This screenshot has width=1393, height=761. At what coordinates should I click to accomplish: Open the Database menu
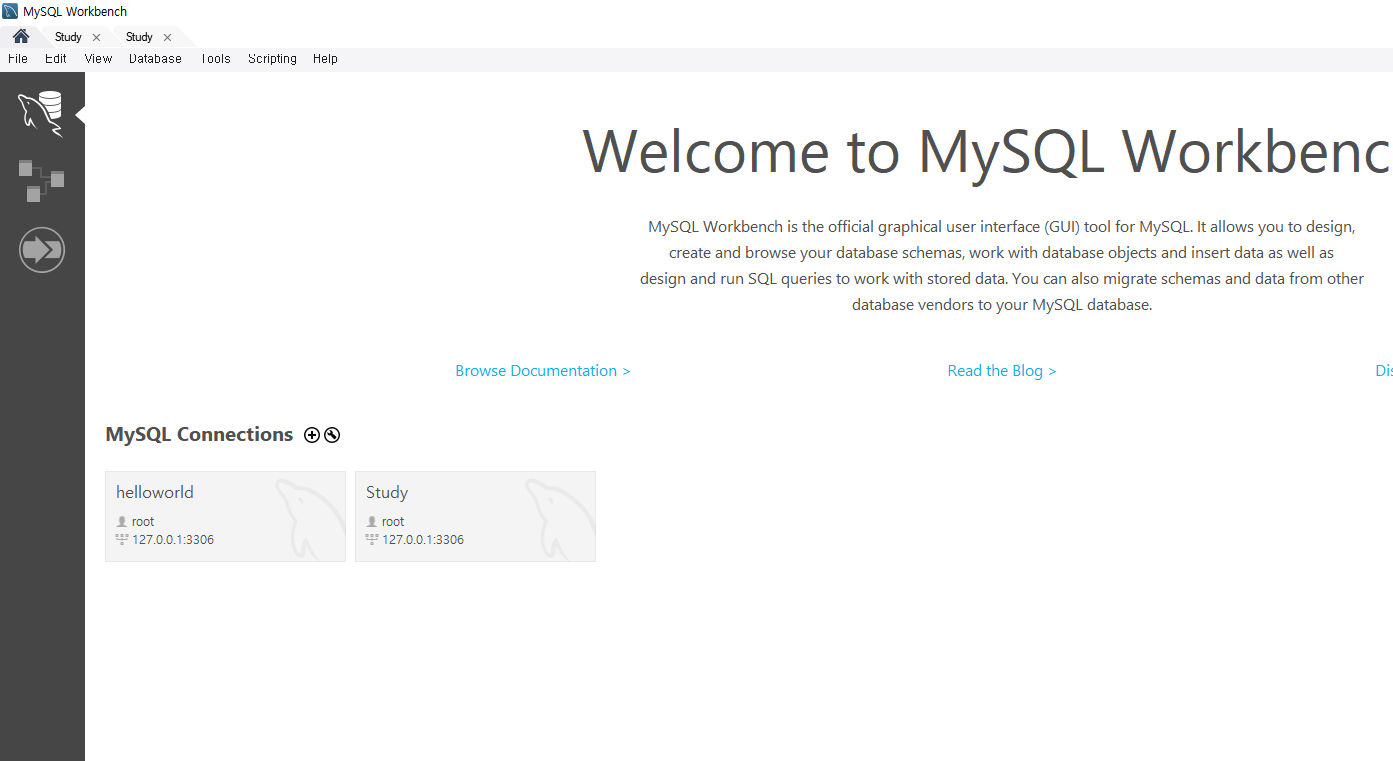[155, 59]
